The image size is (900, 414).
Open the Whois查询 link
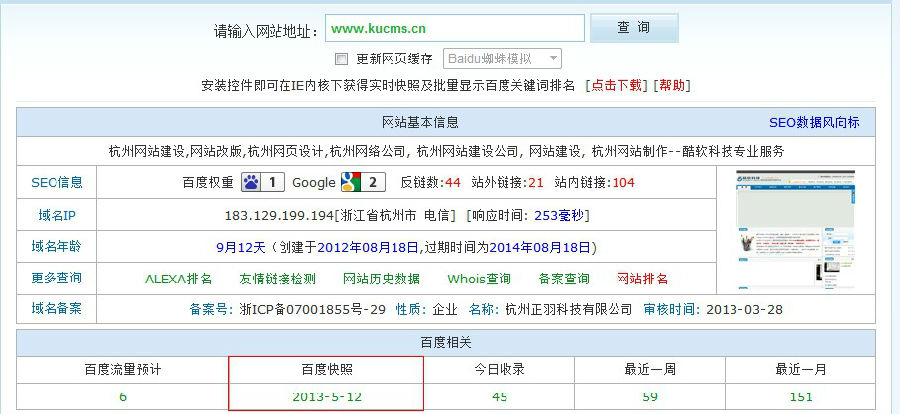(x=479, y=279)
